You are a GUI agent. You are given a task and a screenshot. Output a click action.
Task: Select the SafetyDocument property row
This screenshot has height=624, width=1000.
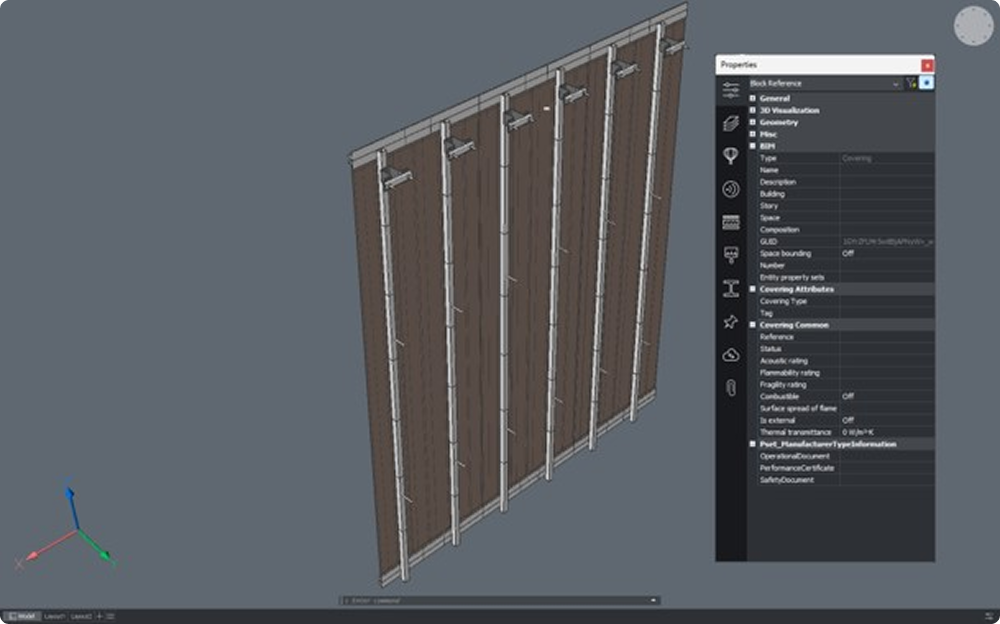point(846,480)
